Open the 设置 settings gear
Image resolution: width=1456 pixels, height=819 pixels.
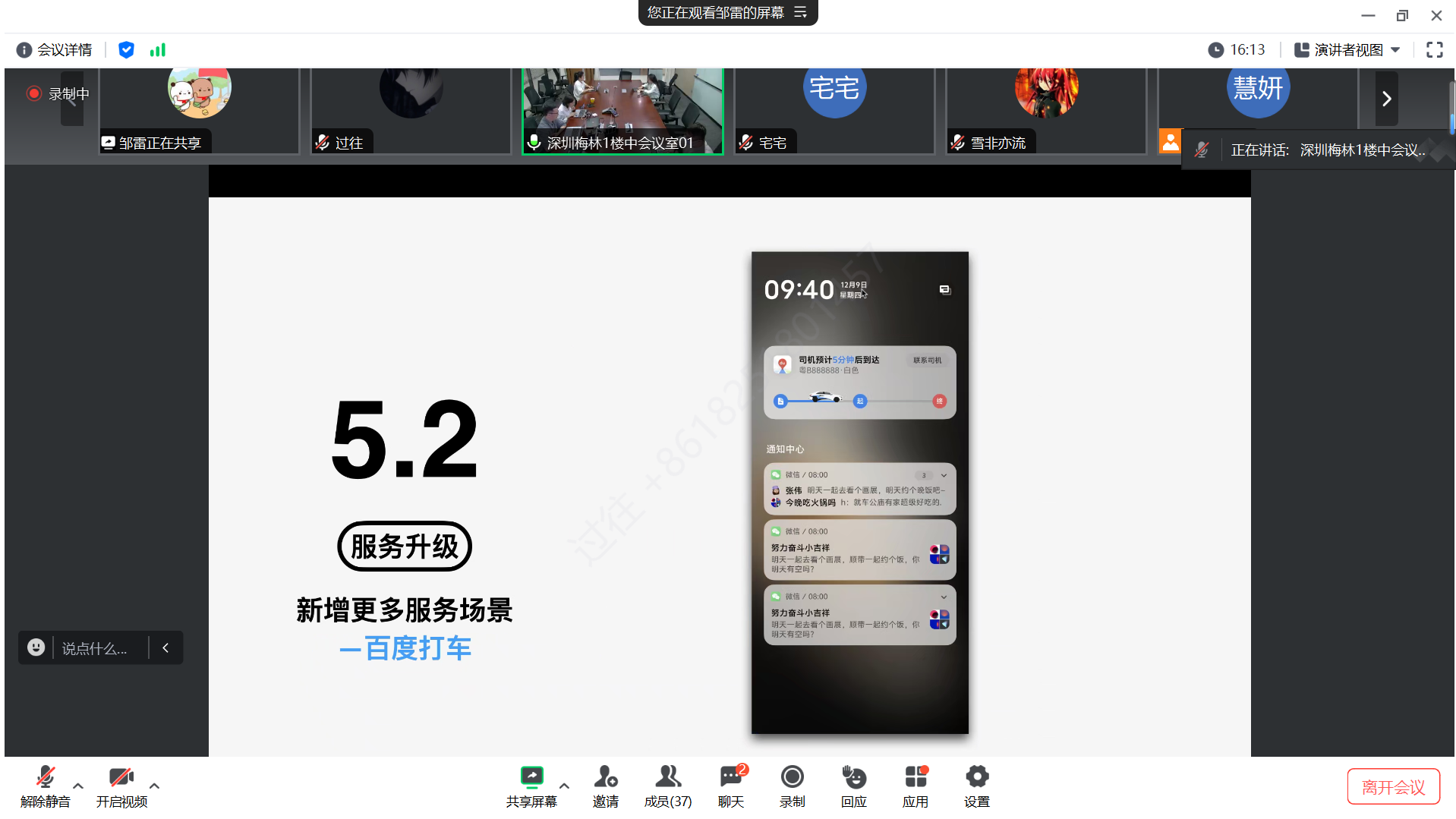(977, 786)
